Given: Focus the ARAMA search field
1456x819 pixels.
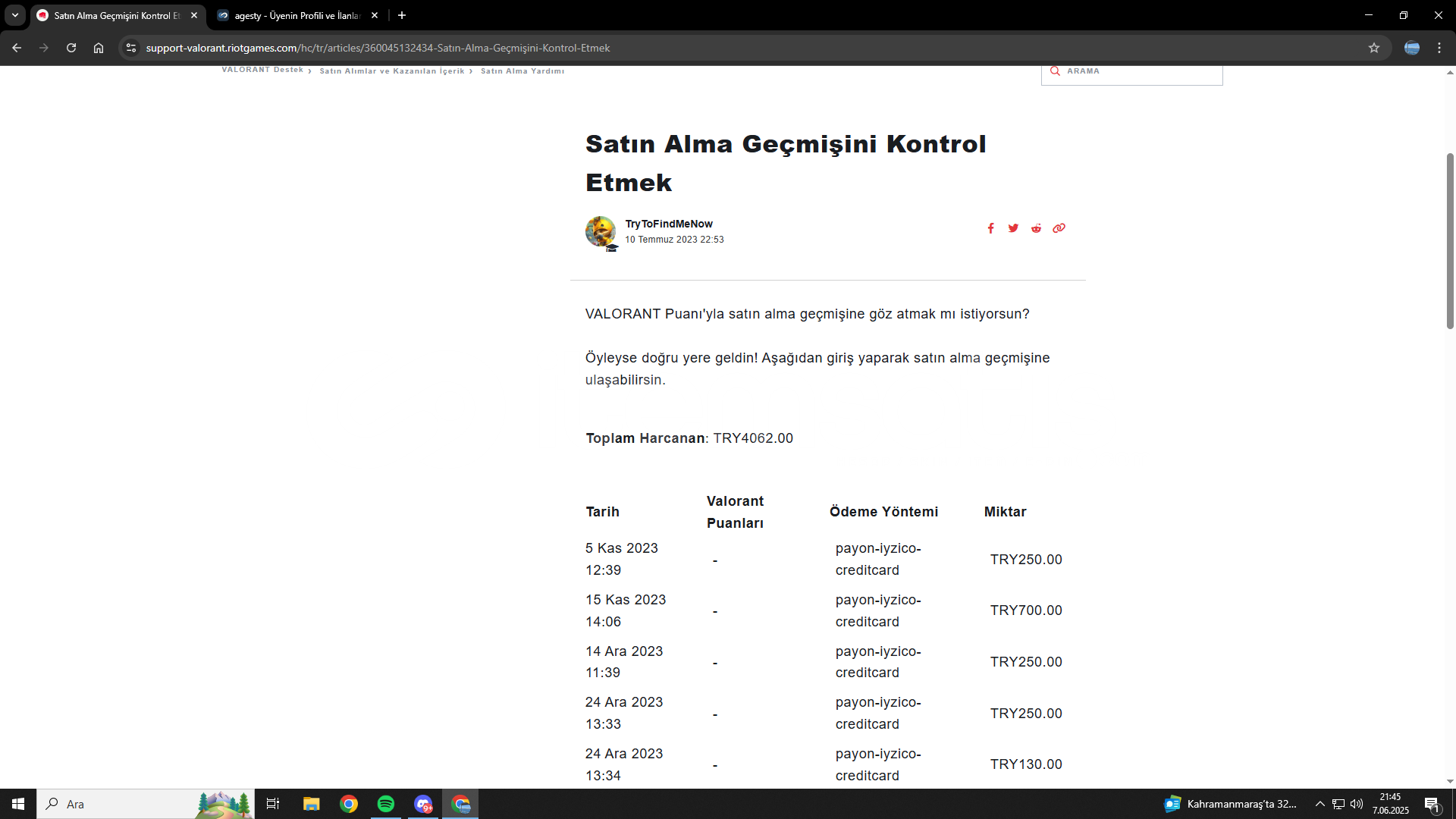Looking at the screenshot, I should pyautogui.click(x=1131, y=74).
